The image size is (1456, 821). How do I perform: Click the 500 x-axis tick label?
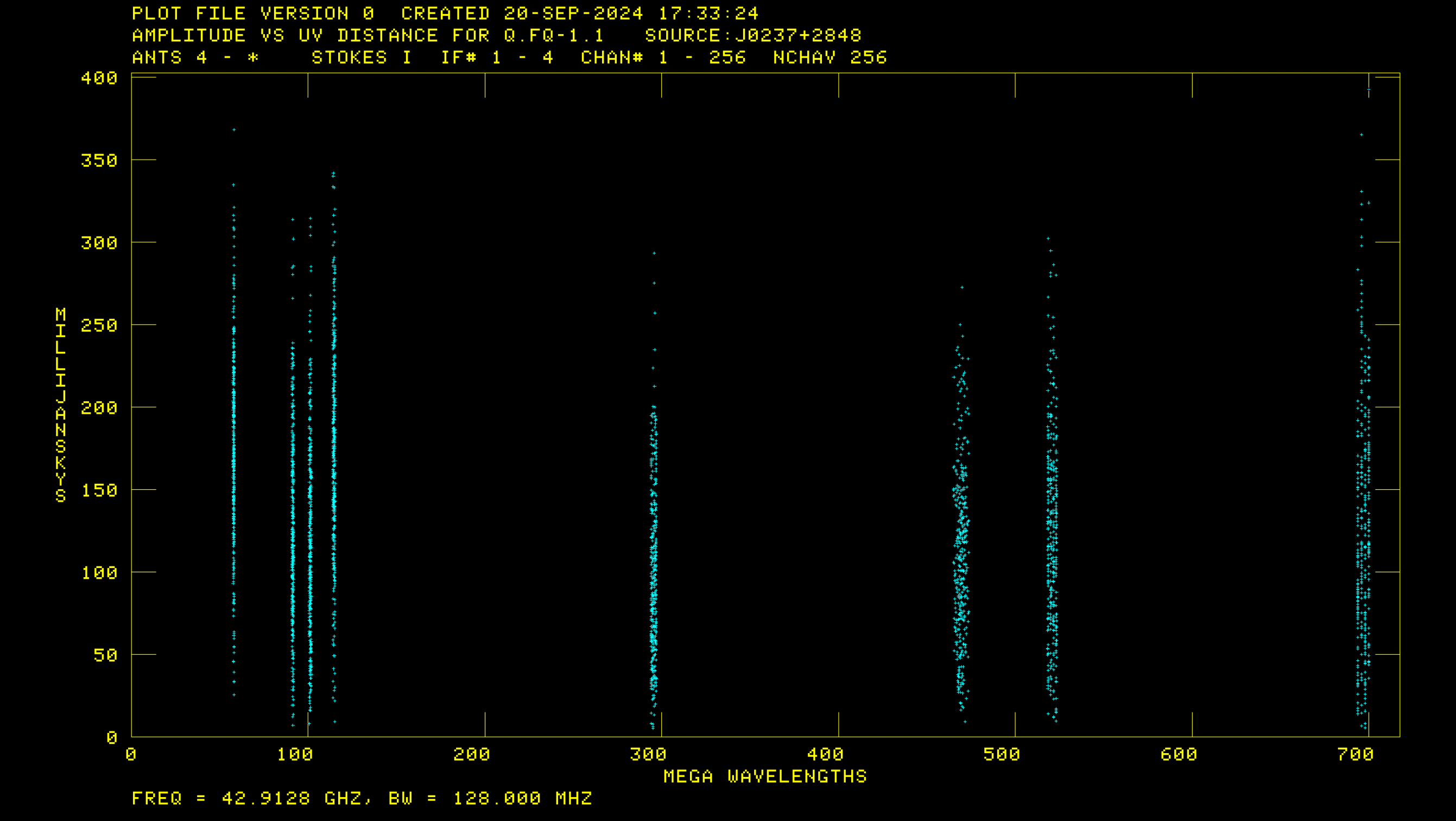click(x=1002, y=754)
